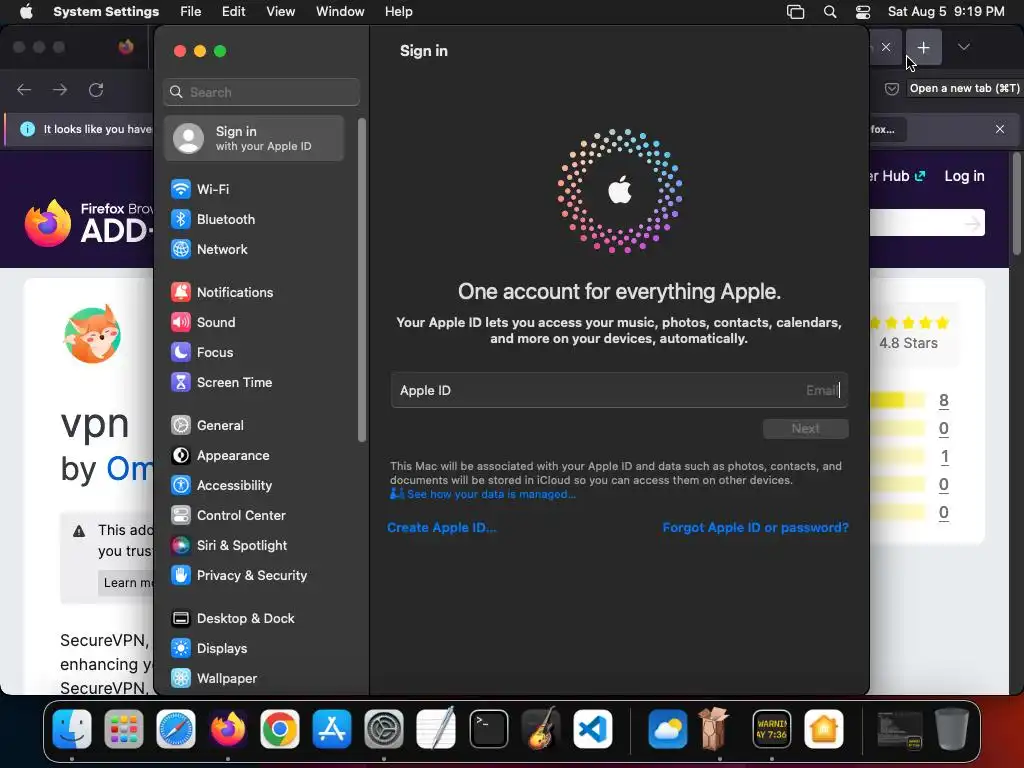This screenshot has width=1024, height=768.
Task: Open the Apple menu
Action: tap(26, 12)
